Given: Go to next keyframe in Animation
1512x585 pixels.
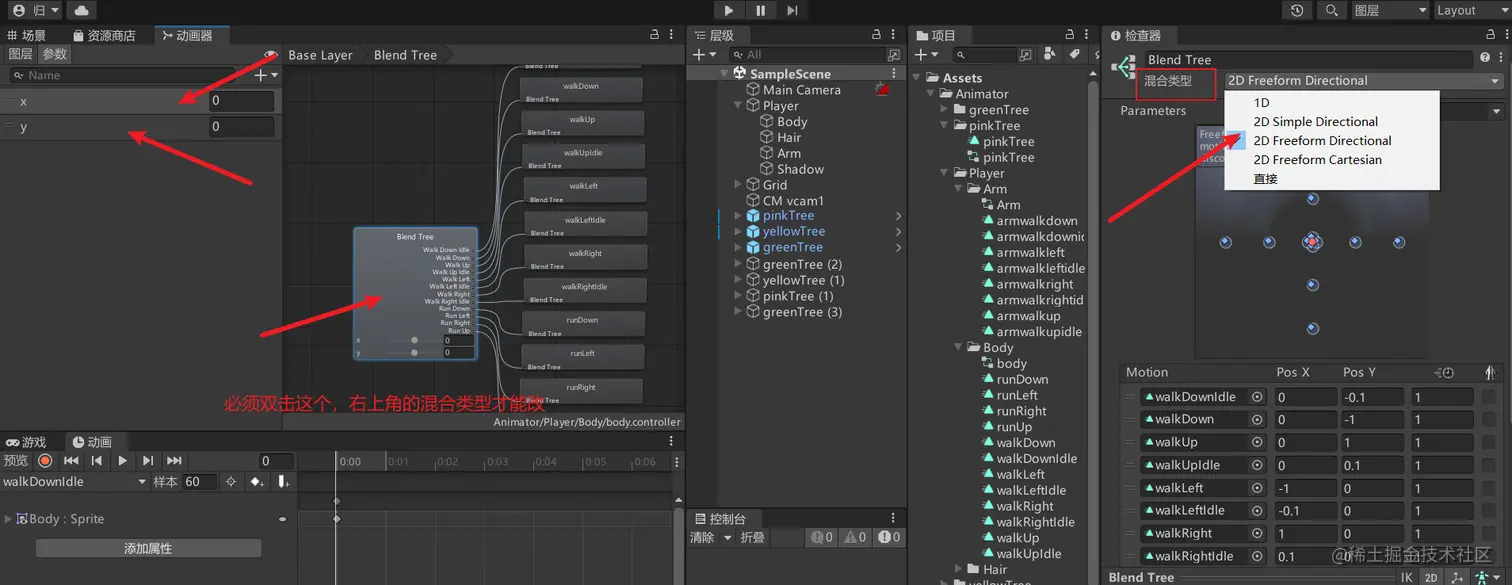Looking at the screenshot, I should (x=148, y=461).
